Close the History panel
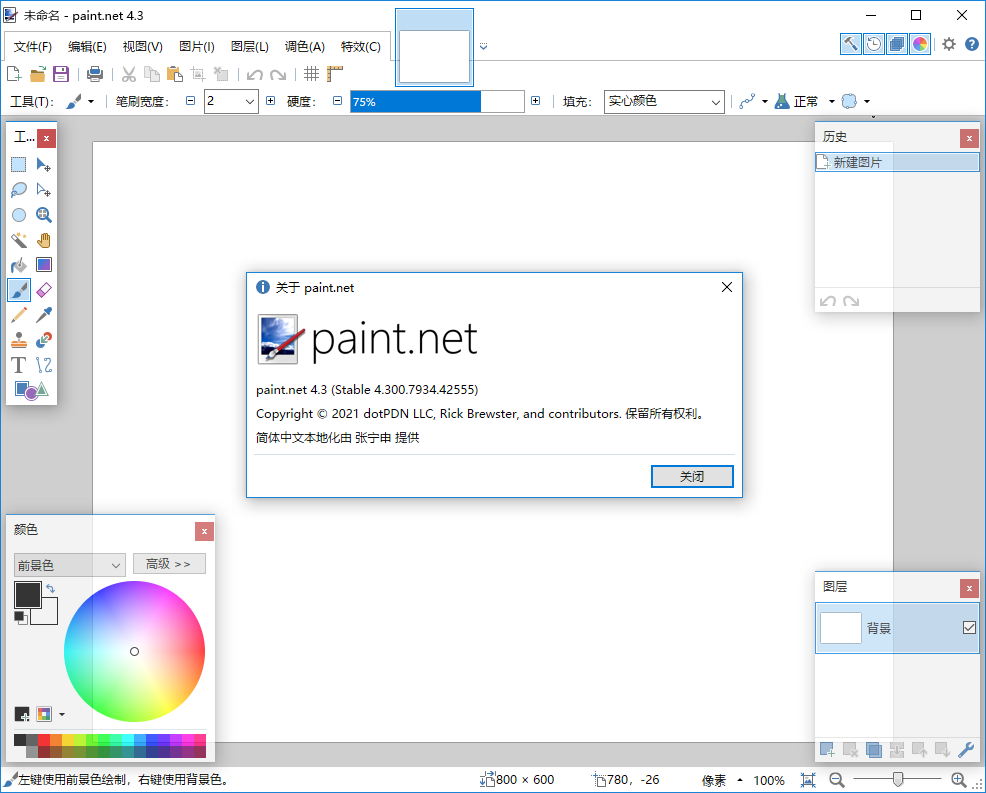 [x=969, y=138]
